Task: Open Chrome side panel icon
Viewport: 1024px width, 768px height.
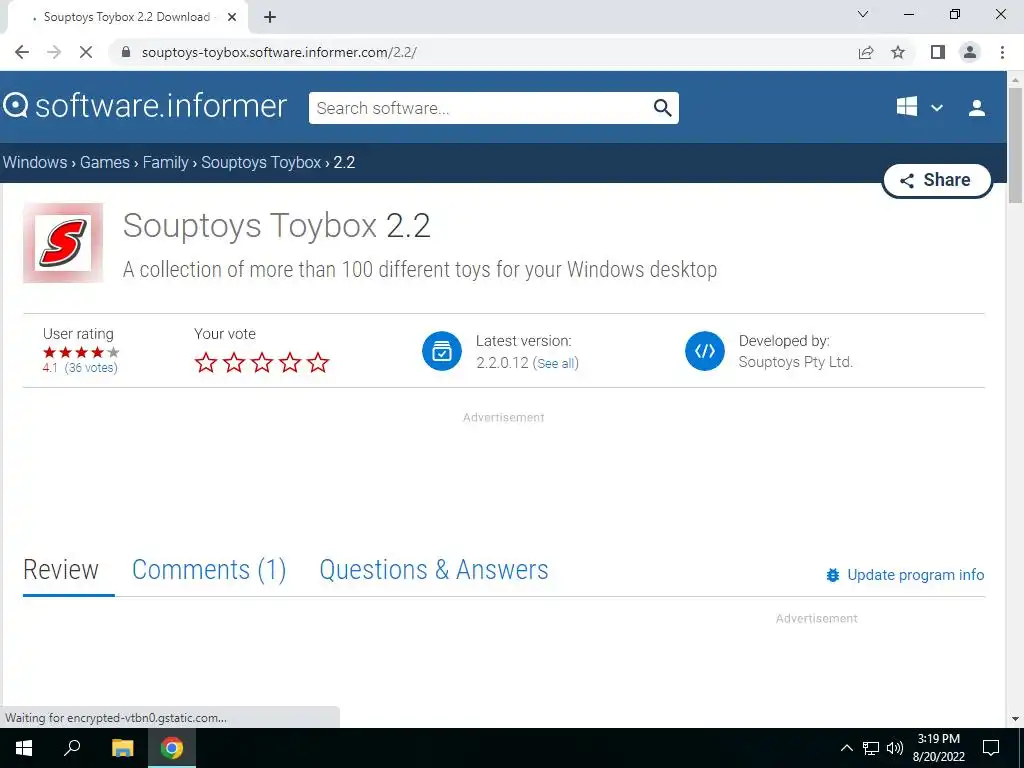Action: point(938,52)
